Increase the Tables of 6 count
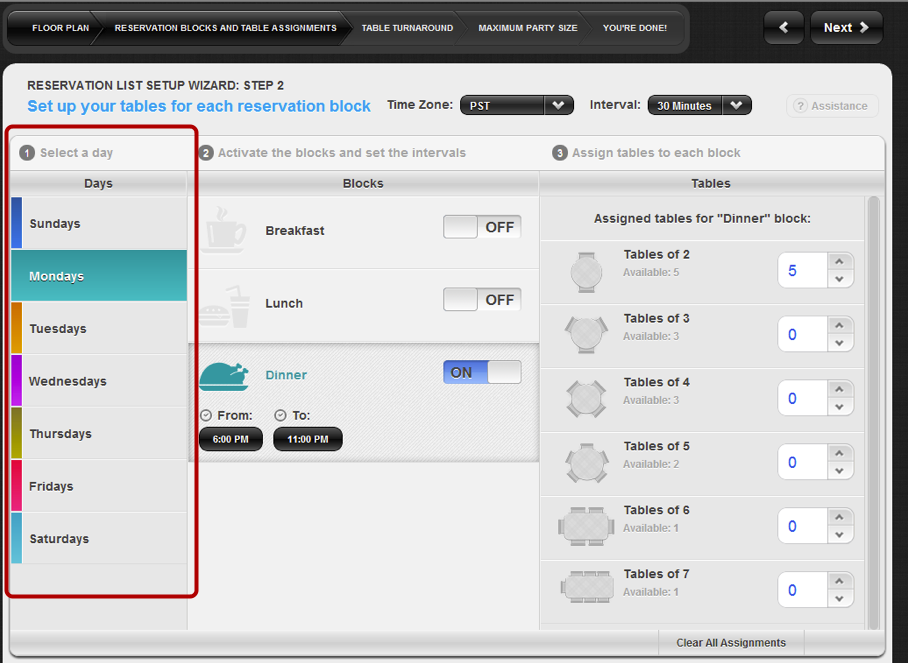 (839, 517)
